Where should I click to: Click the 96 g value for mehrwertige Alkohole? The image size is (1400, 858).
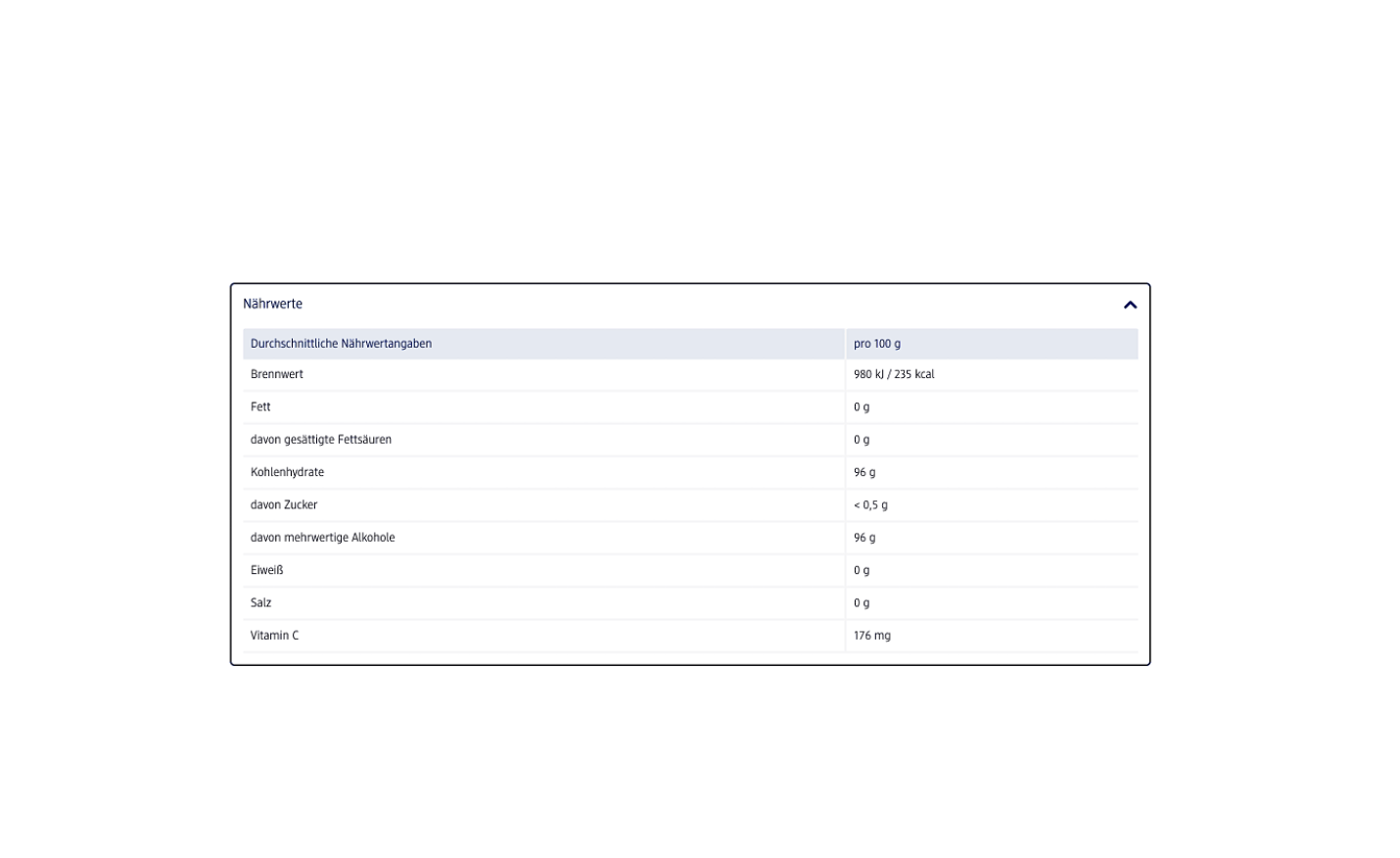864,538
